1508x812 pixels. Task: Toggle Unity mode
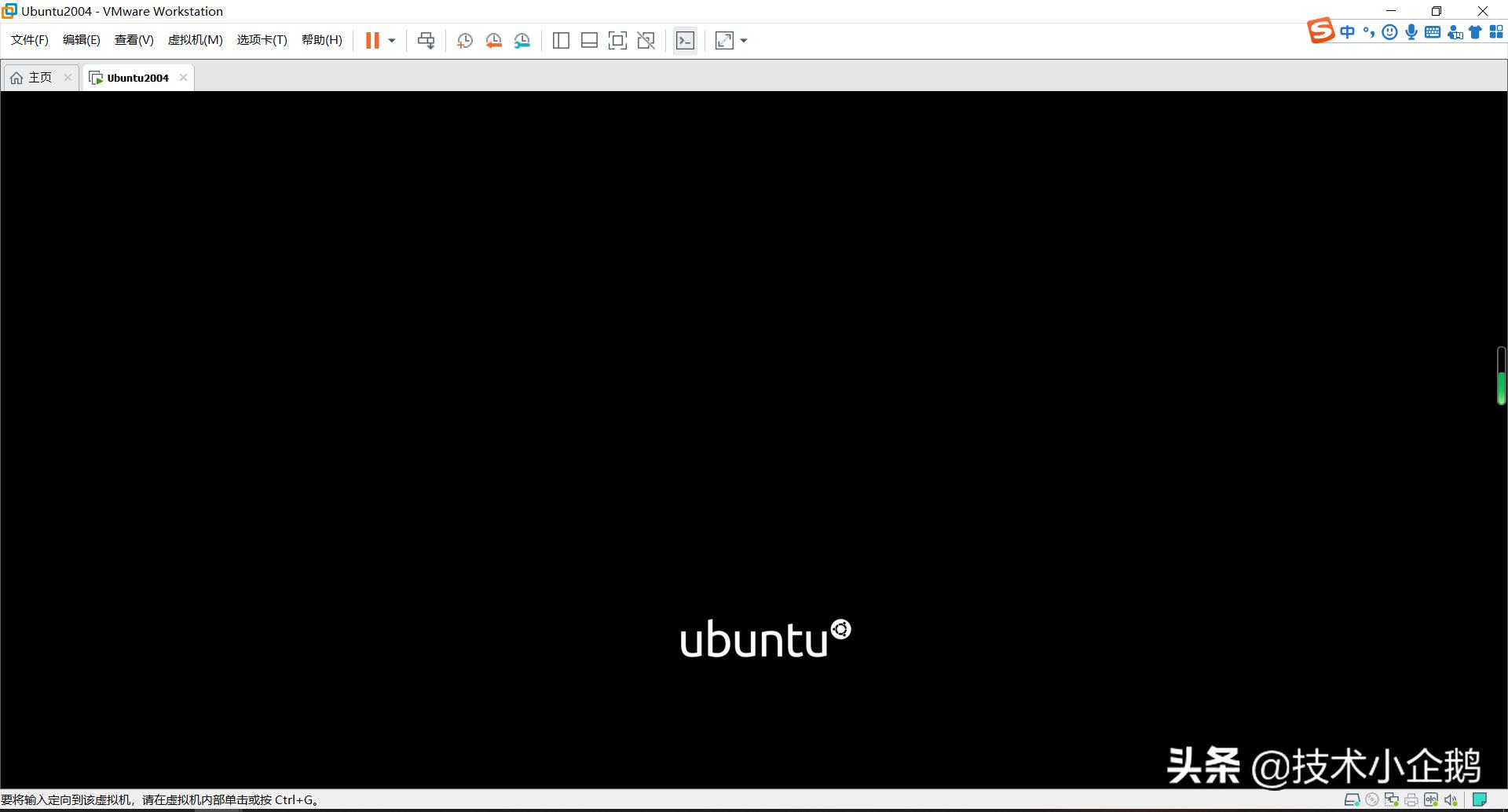(x=646, y=41)
